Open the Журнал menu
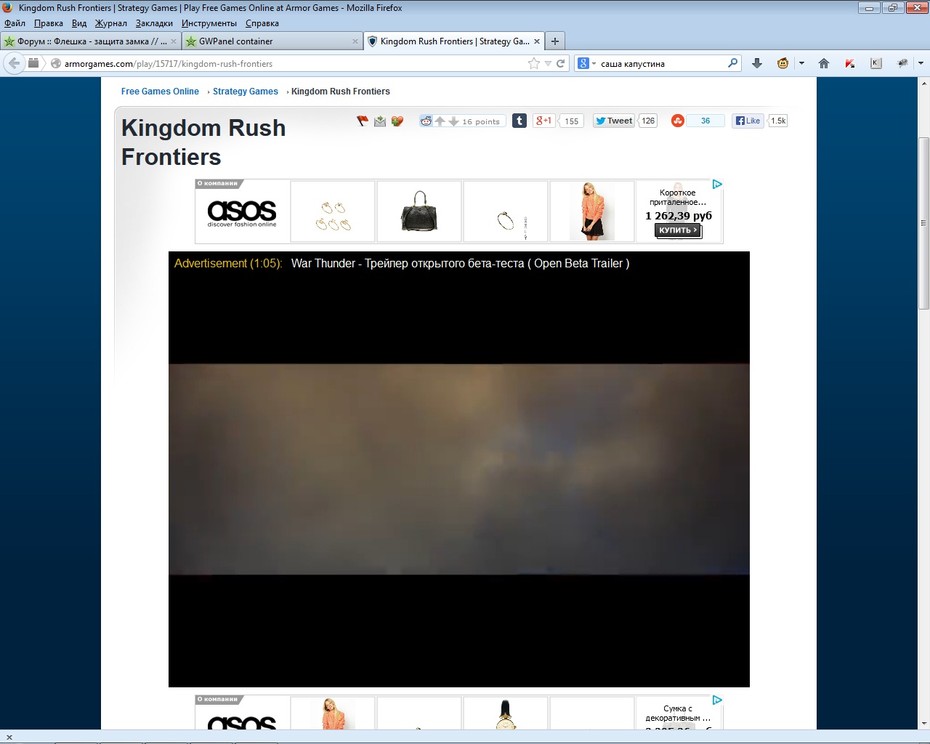Viewport: 930px width, 744px height. click(x=111, y=23)
